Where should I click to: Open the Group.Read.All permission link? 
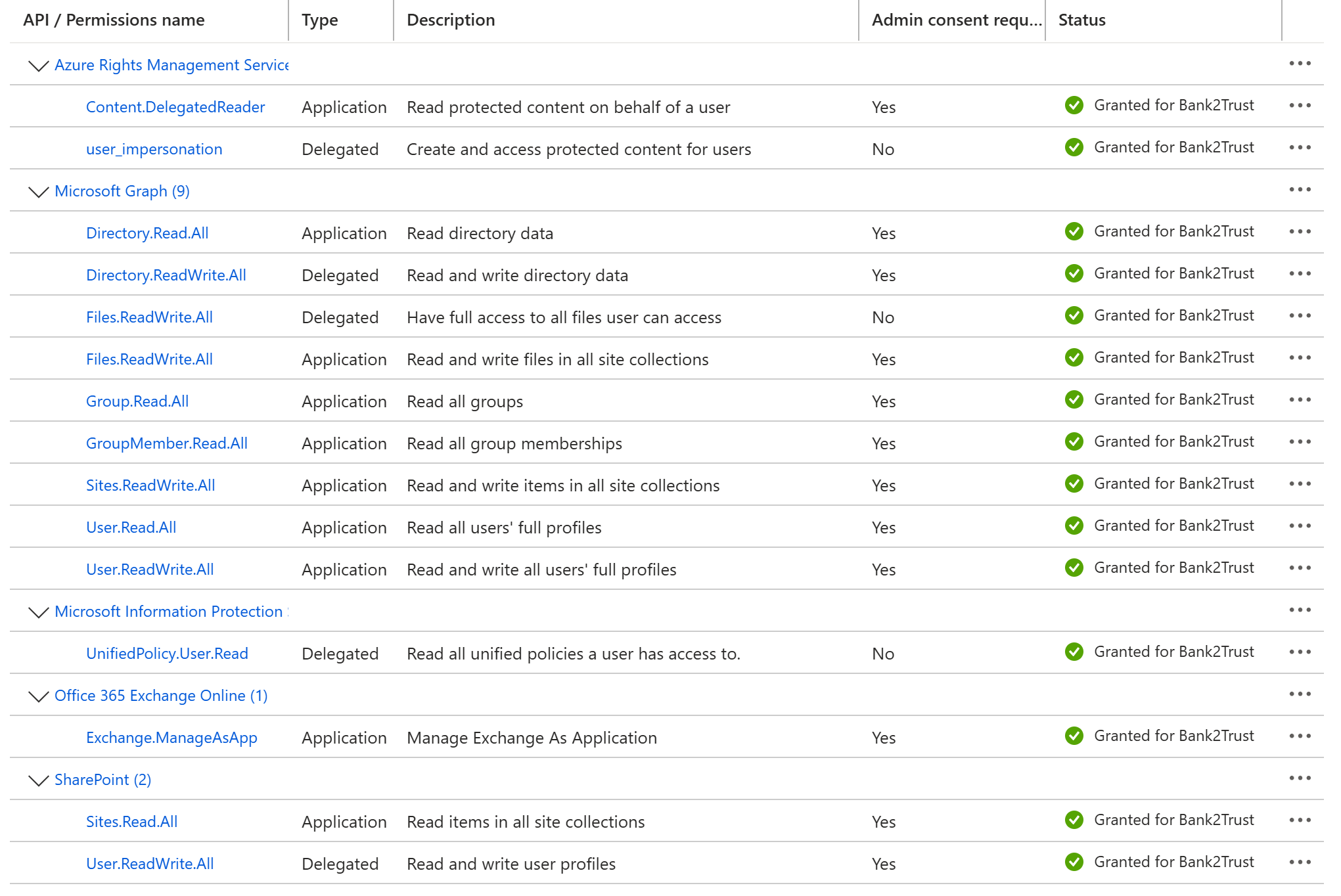click(x=137, y=401)
